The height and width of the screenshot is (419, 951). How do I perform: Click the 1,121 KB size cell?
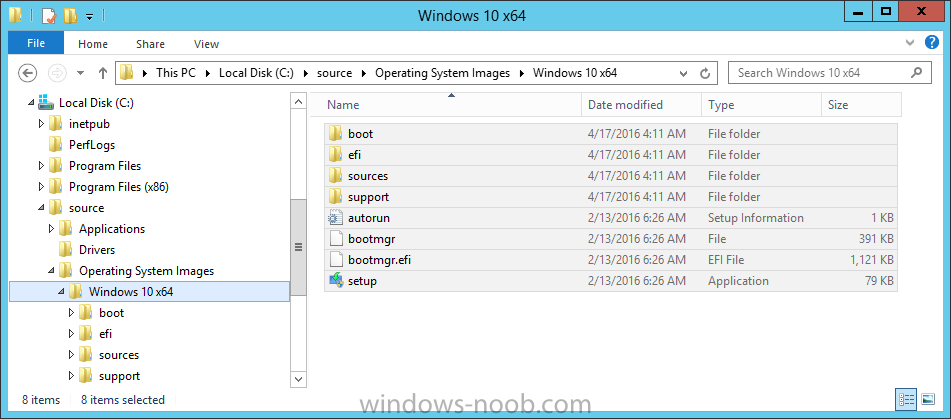pyautogui.click(x=872, y=260)
